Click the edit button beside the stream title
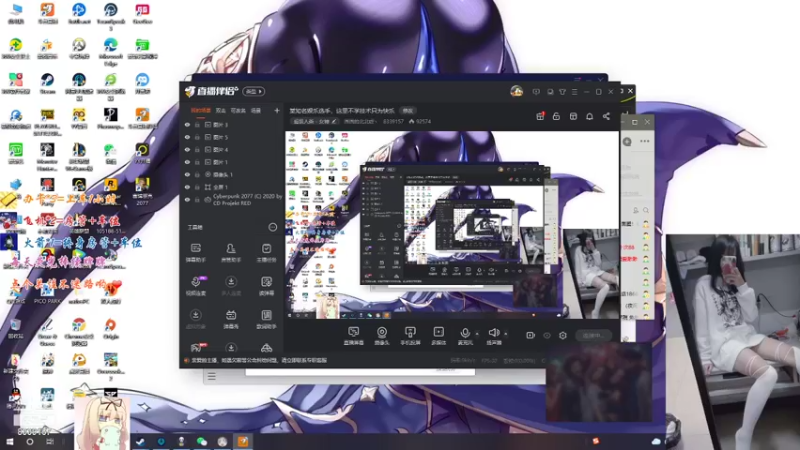 (x=407, y=110)
